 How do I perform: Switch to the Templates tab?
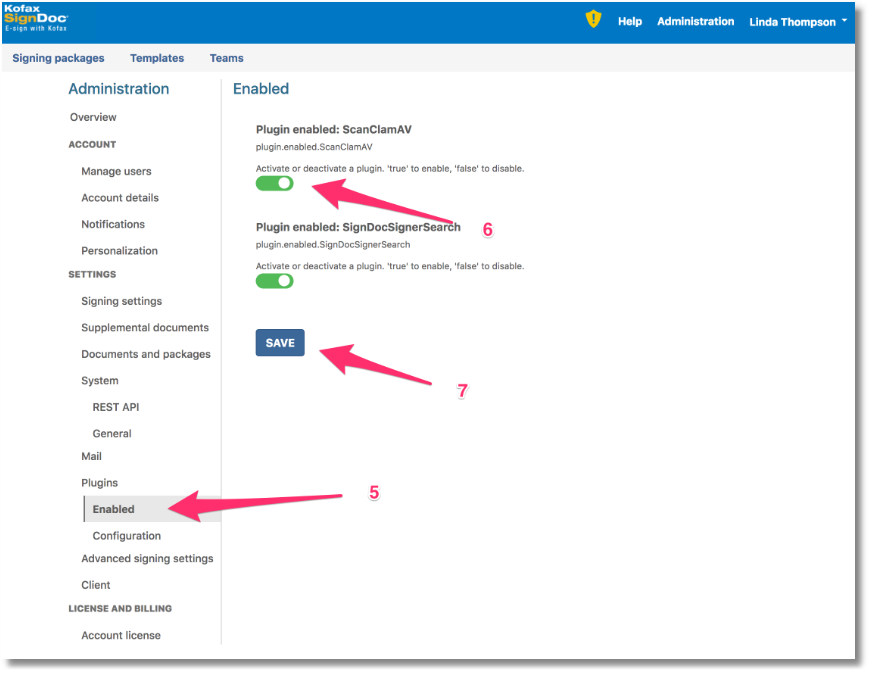pyautogui.click(x=157, y=58)
